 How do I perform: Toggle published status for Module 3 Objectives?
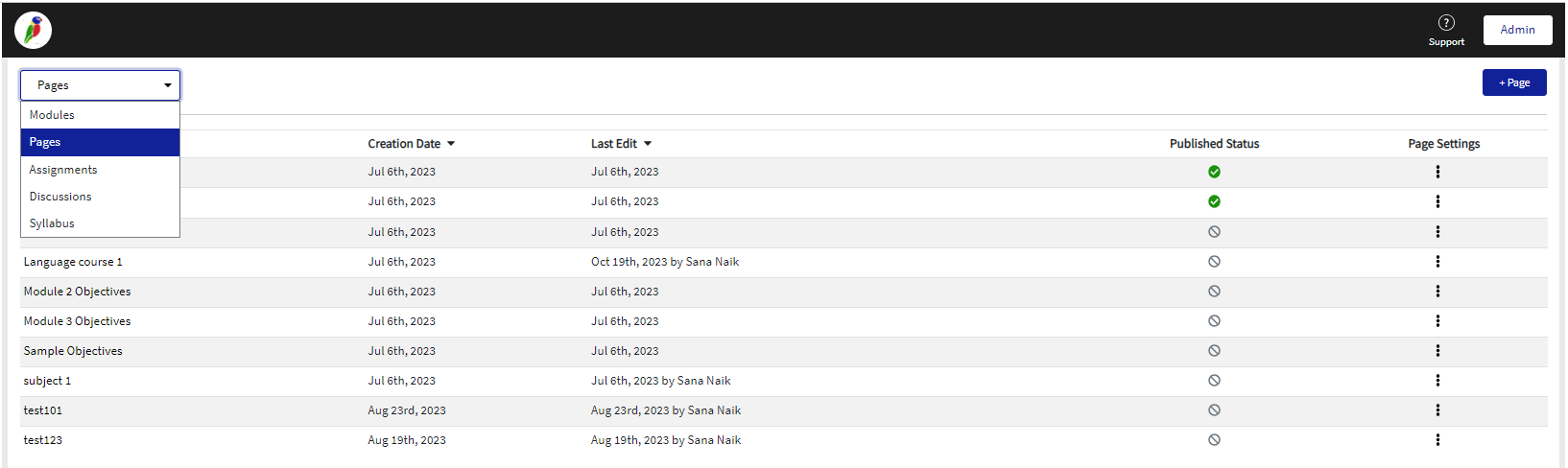1214,320
